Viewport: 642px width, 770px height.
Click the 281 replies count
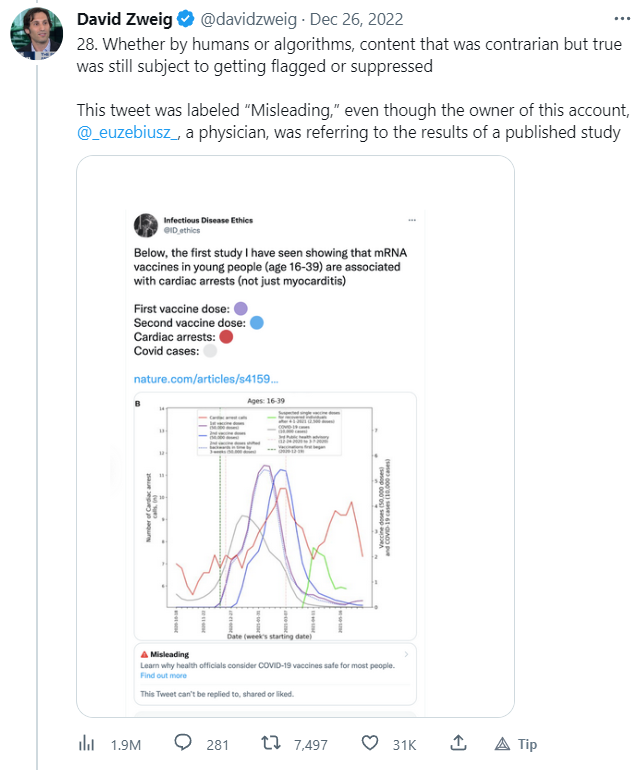pos(216,744)
